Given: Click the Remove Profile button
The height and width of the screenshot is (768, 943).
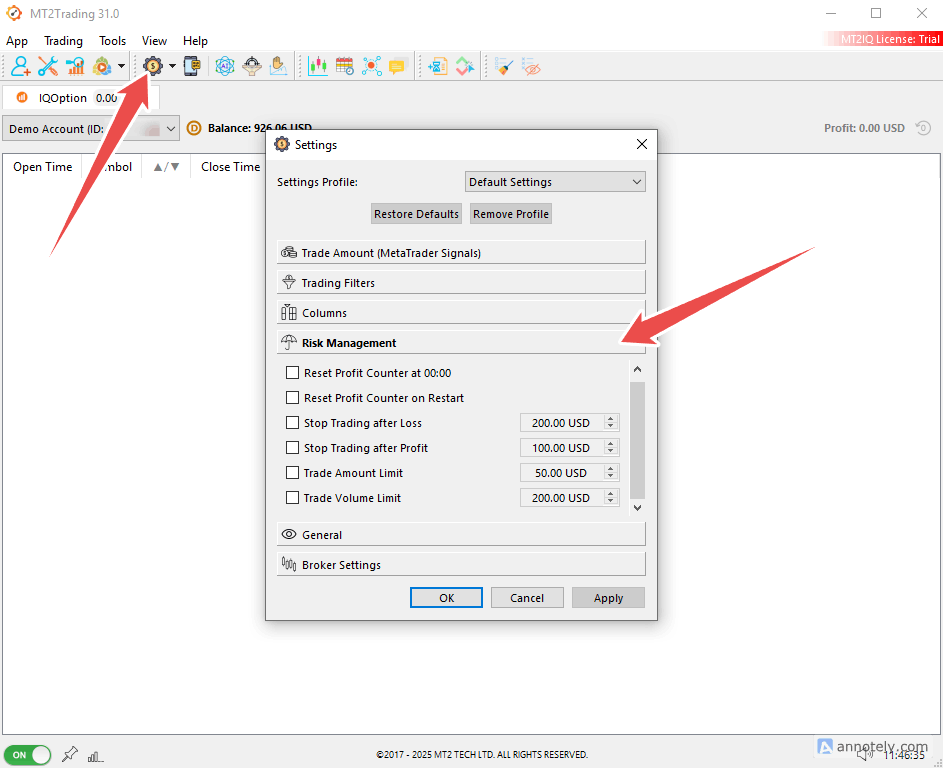Looking at the screenshot, I should tap(511, 214).
